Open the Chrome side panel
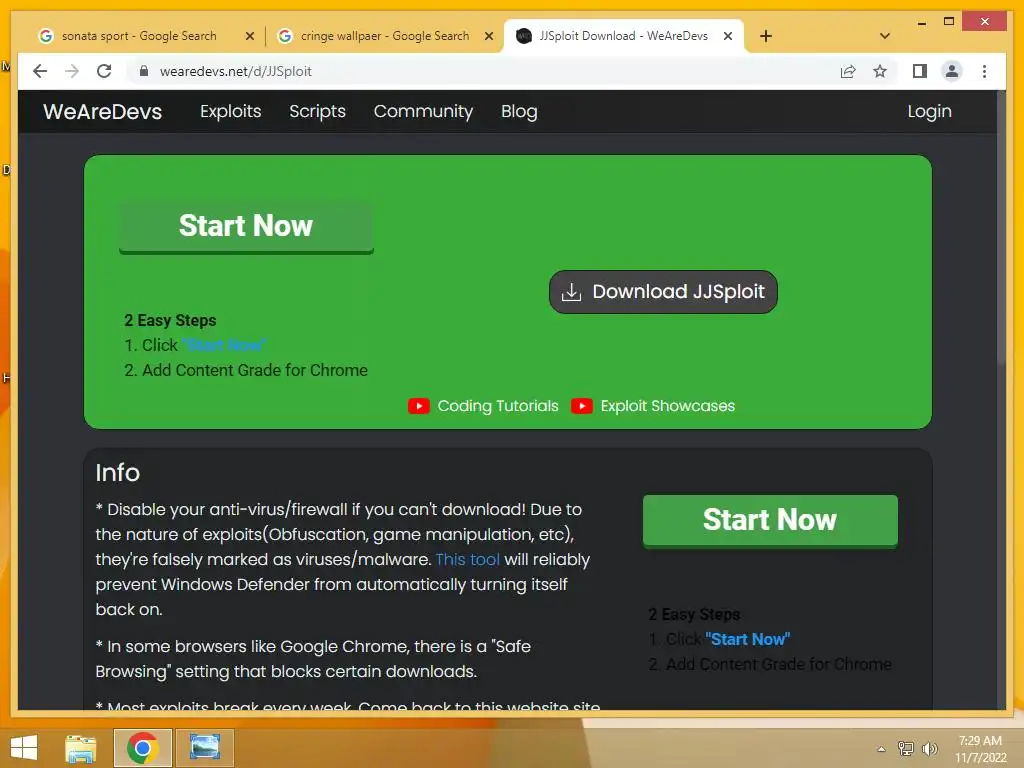 click(920, 71)
